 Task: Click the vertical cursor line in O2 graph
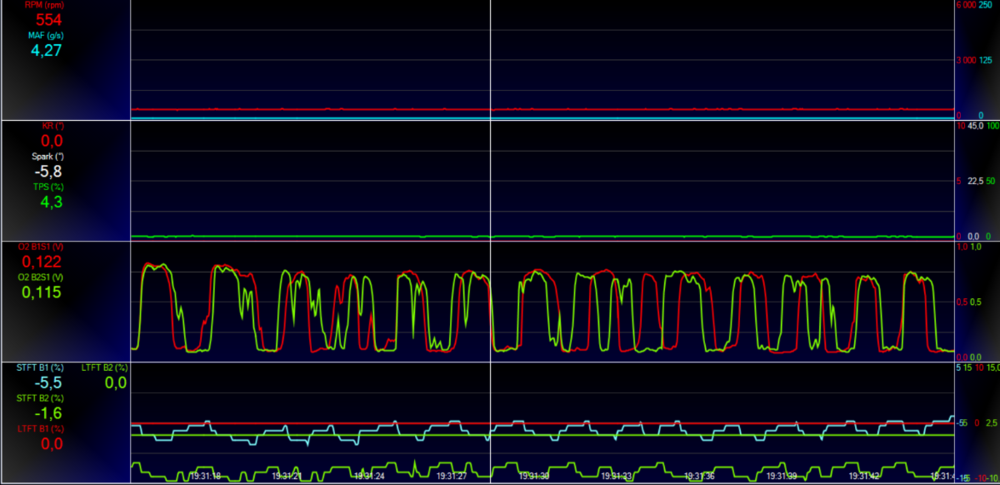(x=491, y=300)
